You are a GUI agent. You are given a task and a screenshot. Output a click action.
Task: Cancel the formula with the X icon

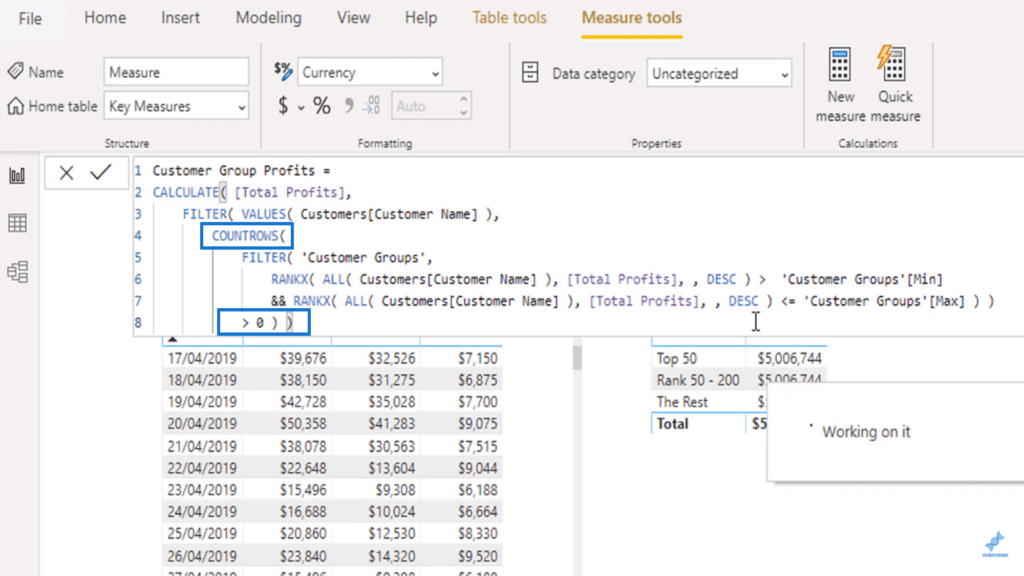[x=66, y=173]
